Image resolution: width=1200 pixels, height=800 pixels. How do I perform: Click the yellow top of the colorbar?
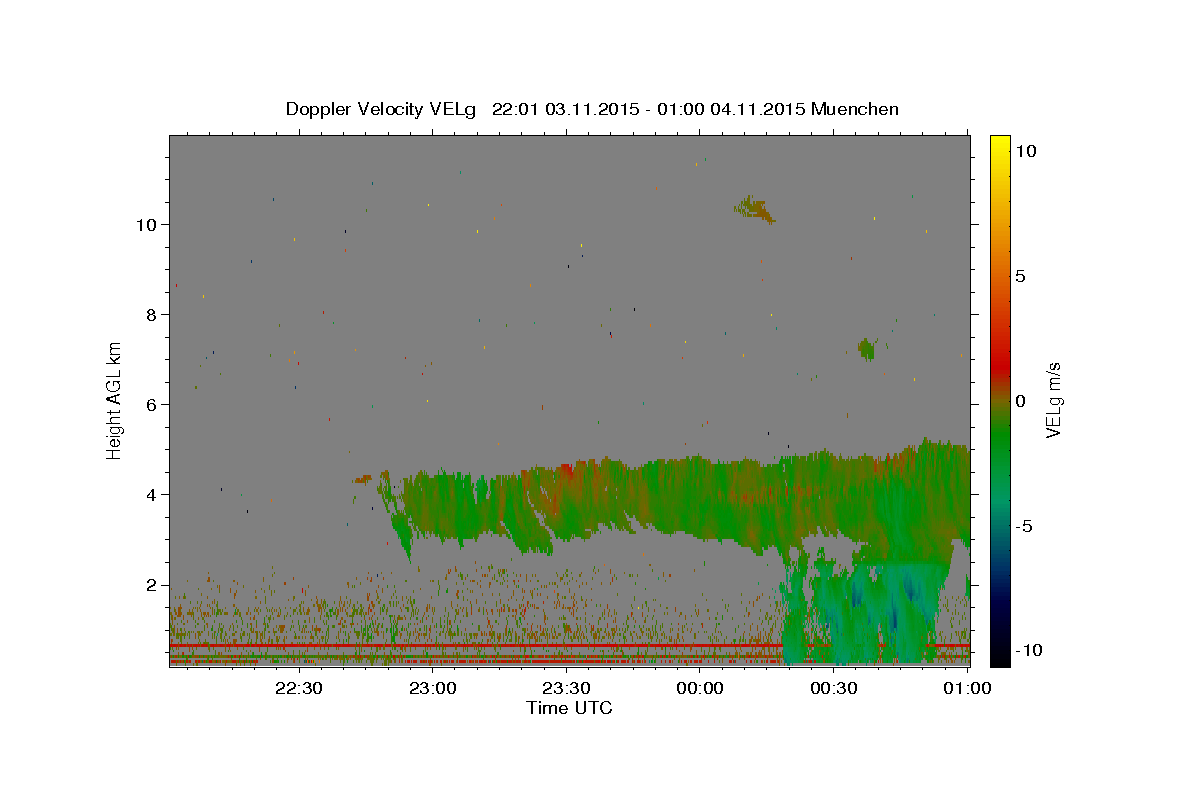tap(999, 145)
